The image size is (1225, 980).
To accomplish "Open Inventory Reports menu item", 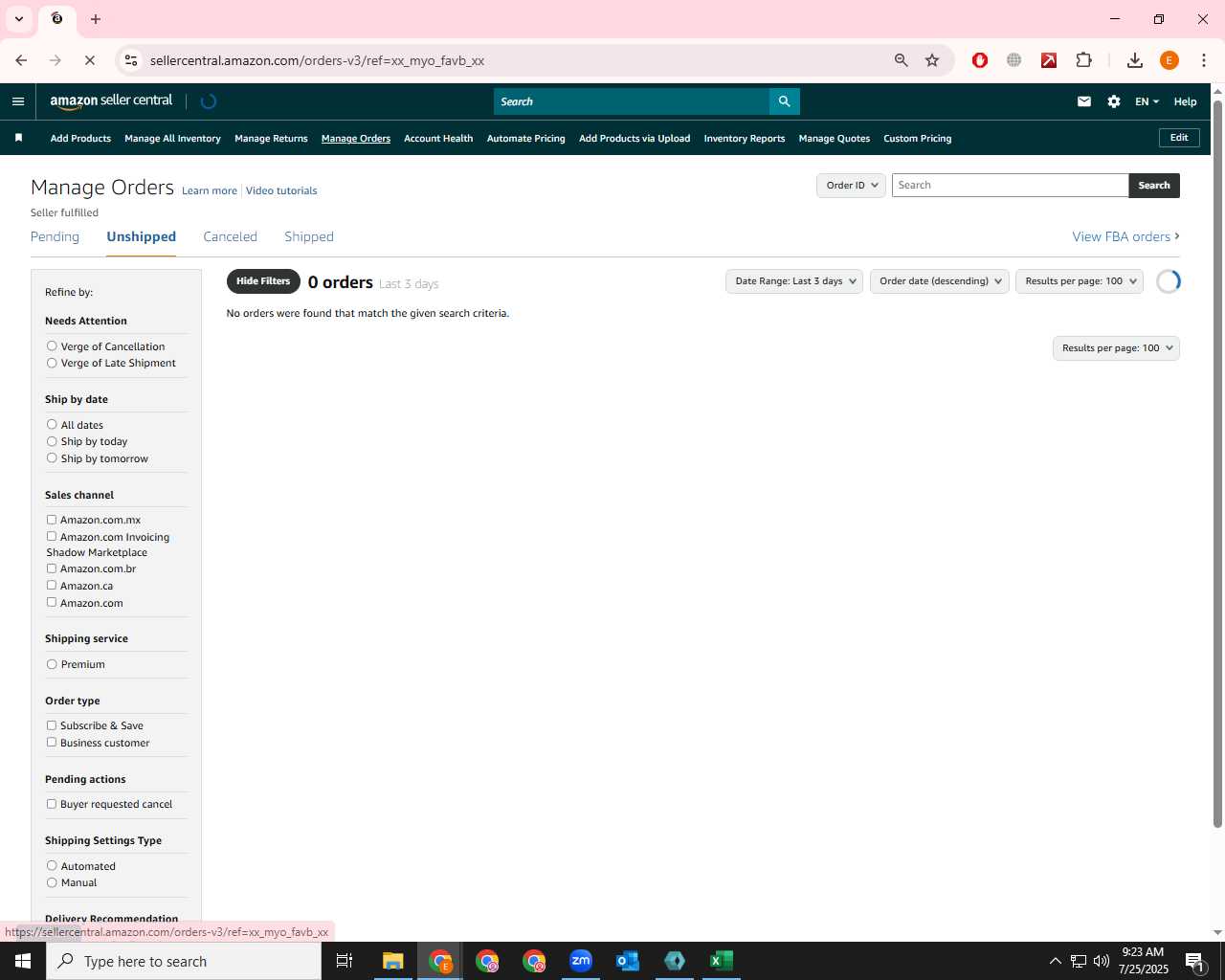I will pyautogui.click(x=745, y=139).
